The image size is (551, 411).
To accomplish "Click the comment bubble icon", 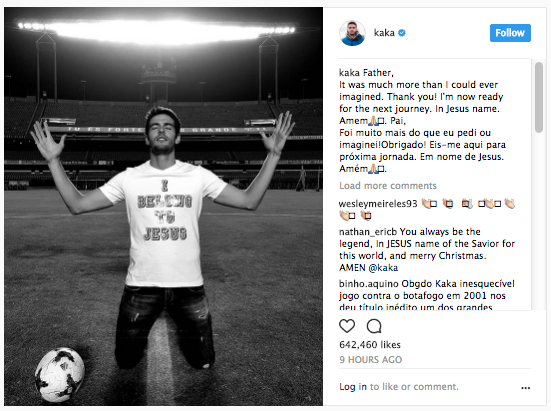I will 374,326.
